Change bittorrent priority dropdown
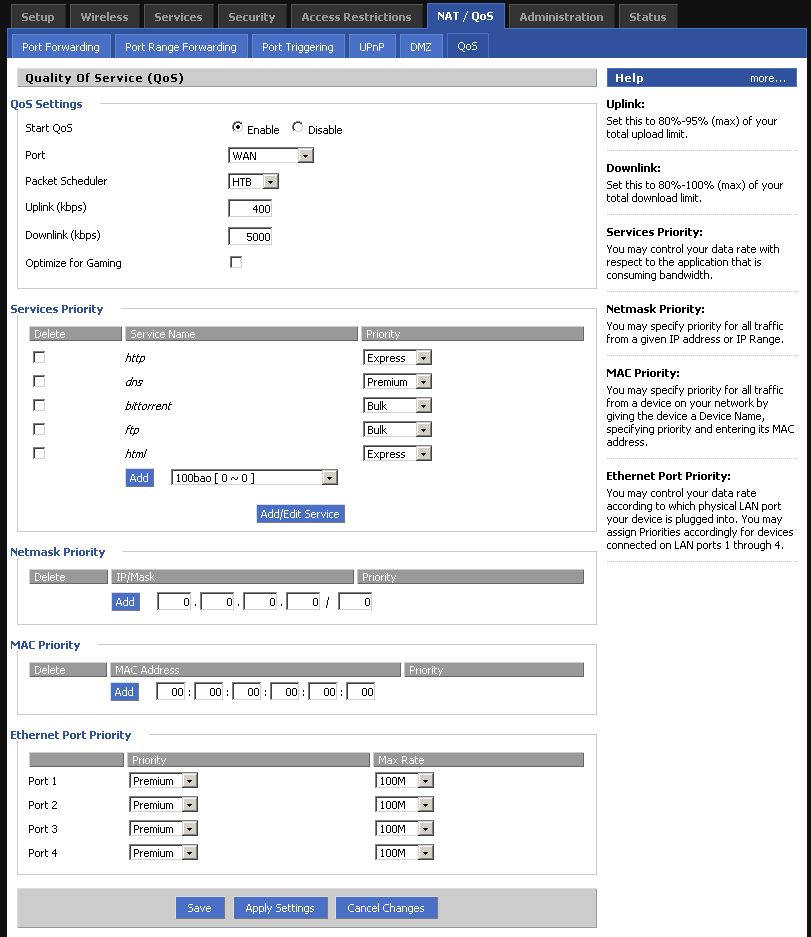Viewport: 811px width, 937px height. [397, 406]
